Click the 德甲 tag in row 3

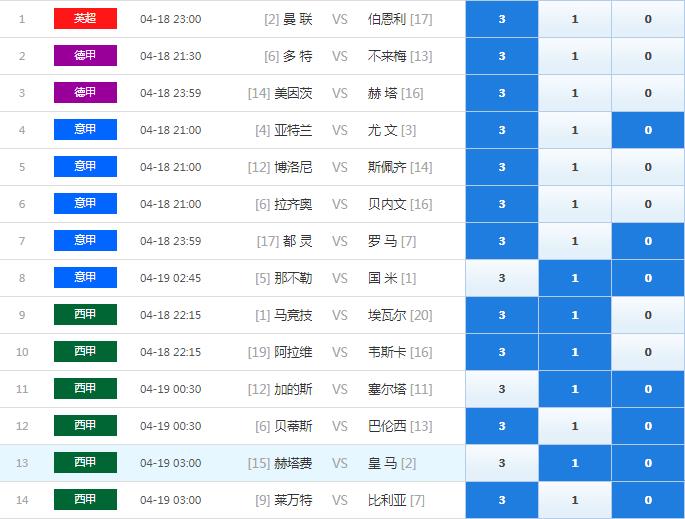click(x=85, y=92)
